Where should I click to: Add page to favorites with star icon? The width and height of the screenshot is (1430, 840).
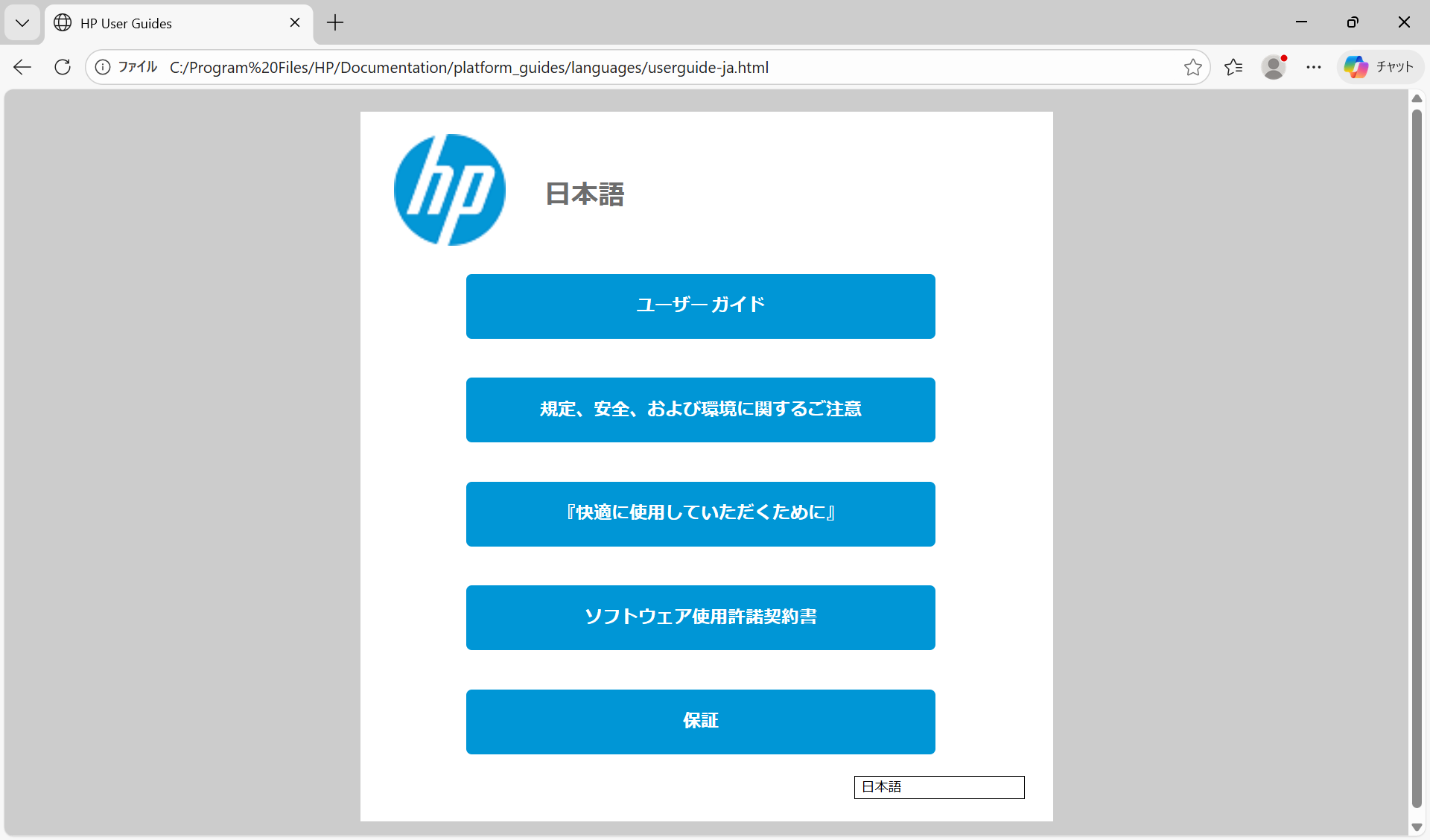point(1192,67)
